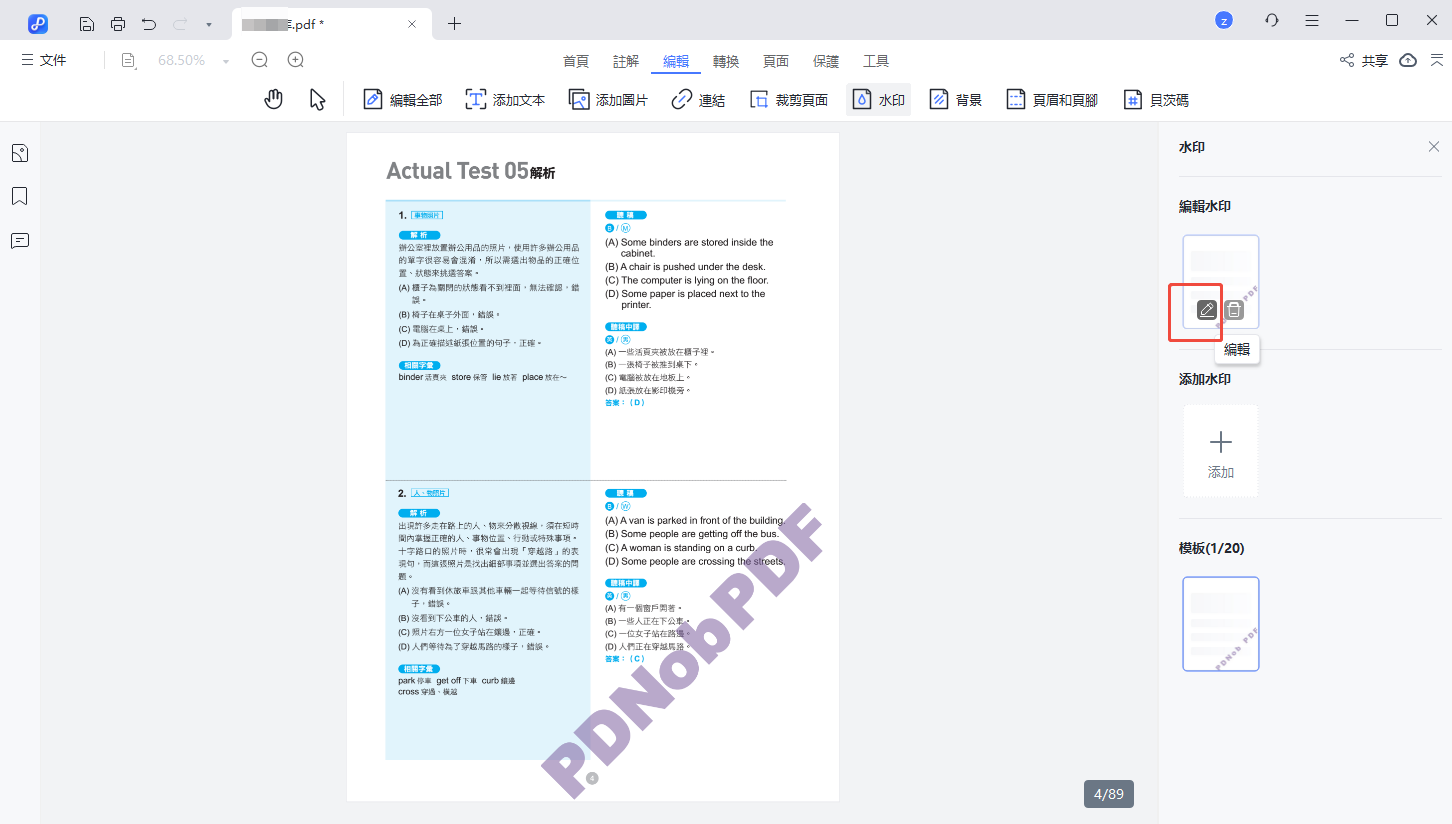
Task: Open the bookmarks sidebar panel
Action: pyautogui.click(x=20, y=196)
